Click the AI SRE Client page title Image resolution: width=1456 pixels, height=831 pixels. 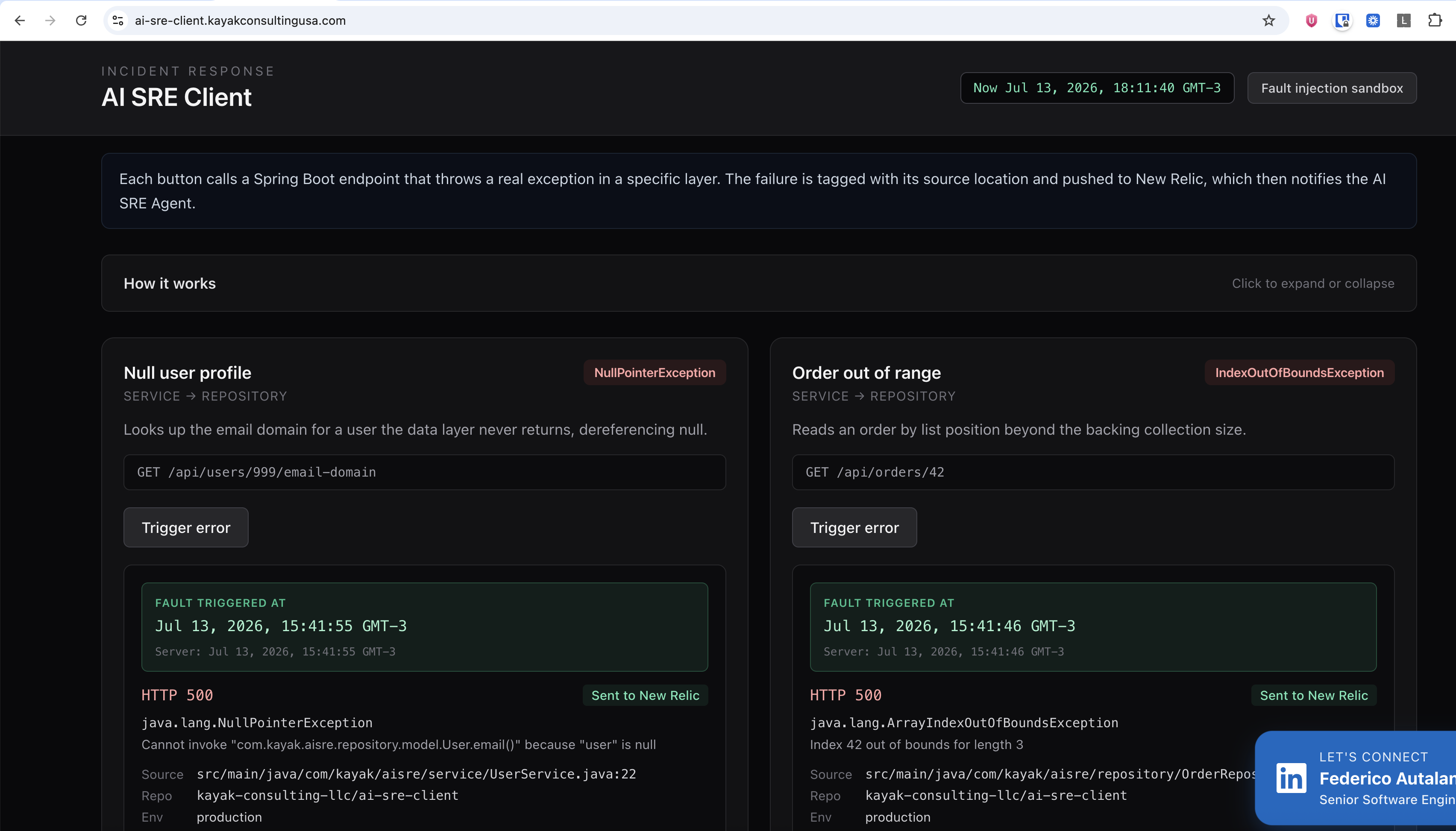point(176,97)
